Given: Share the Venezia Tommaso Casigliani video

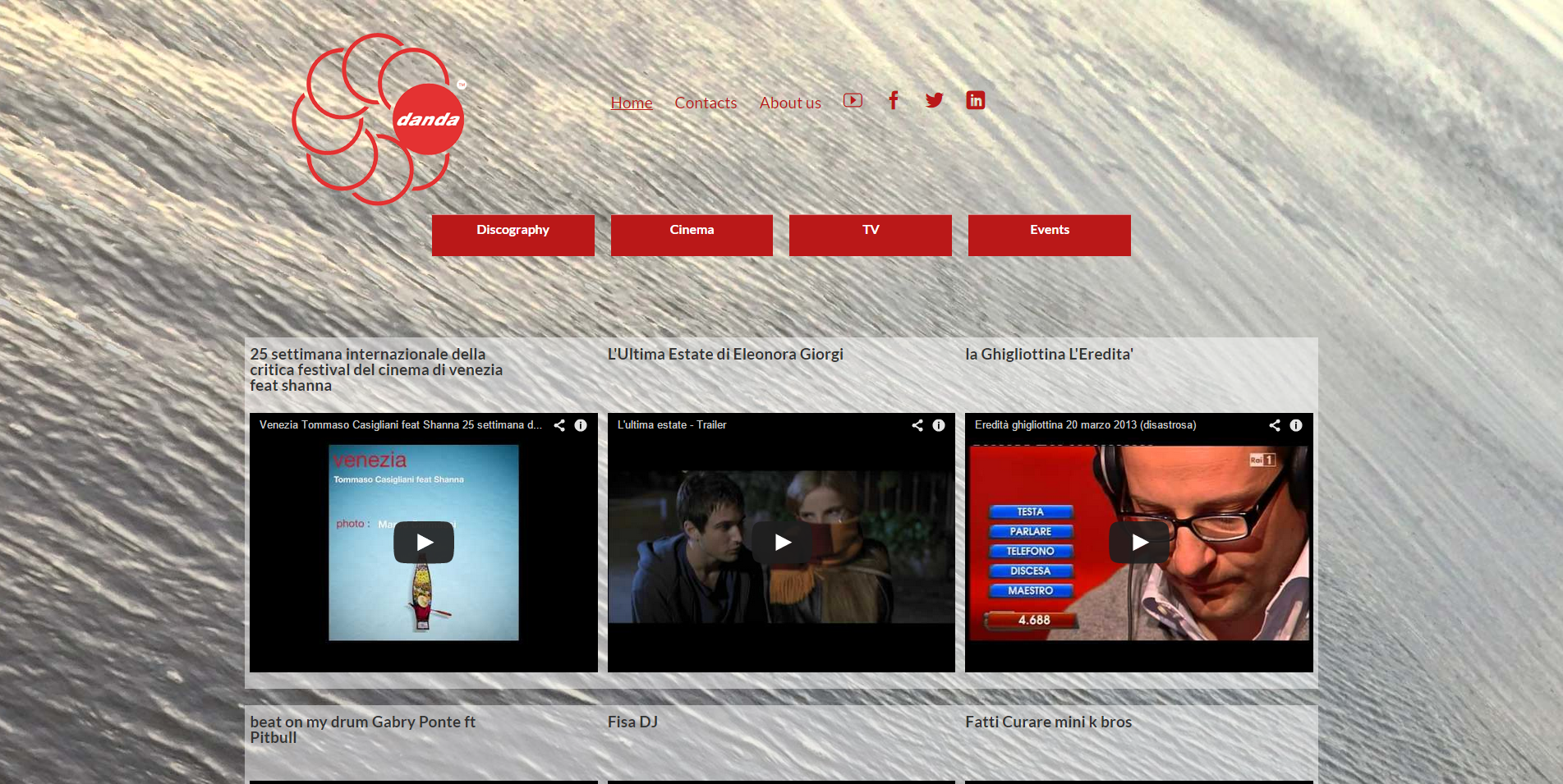Looking at the screenshot, I should (x=559, y=425).
